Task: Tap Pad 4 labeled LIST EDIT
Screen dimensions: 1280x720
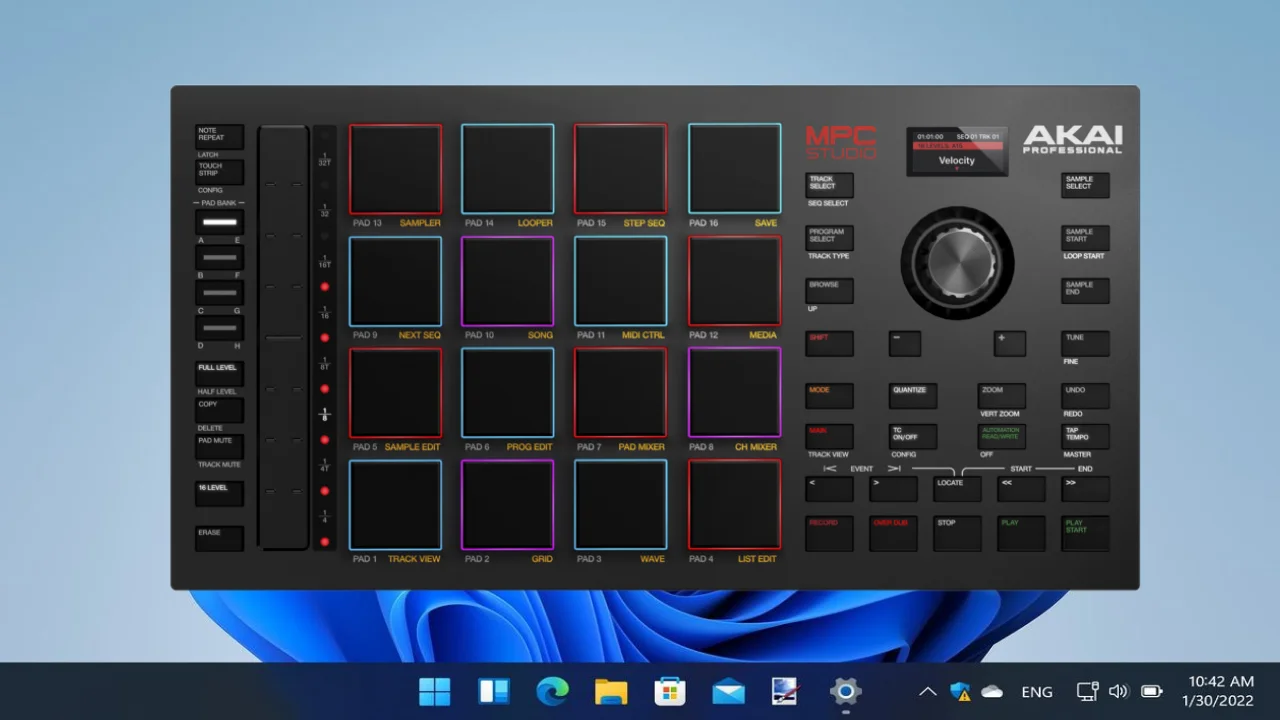Action: coord(734,505)
